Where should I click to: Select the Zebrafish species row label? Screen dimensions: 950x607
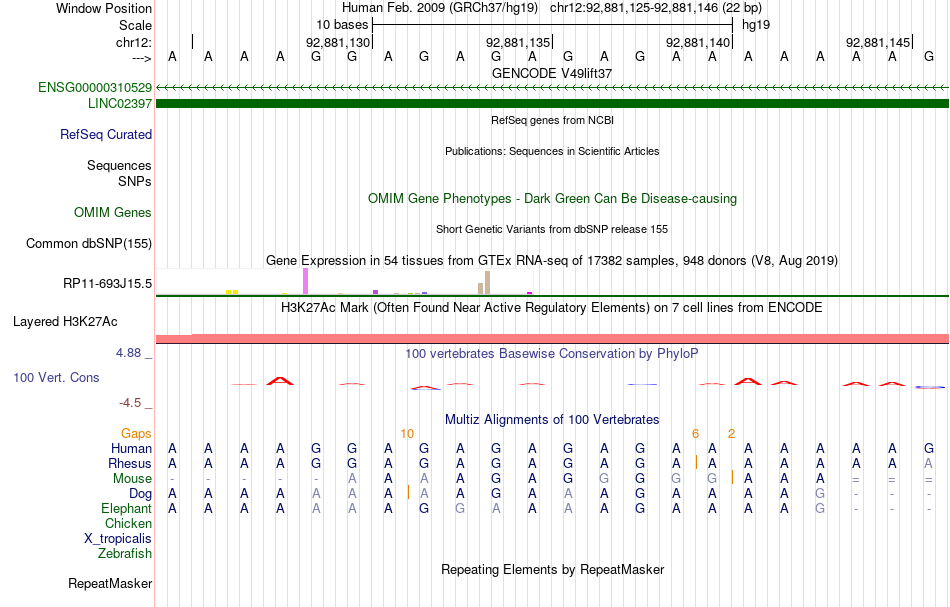125,554
